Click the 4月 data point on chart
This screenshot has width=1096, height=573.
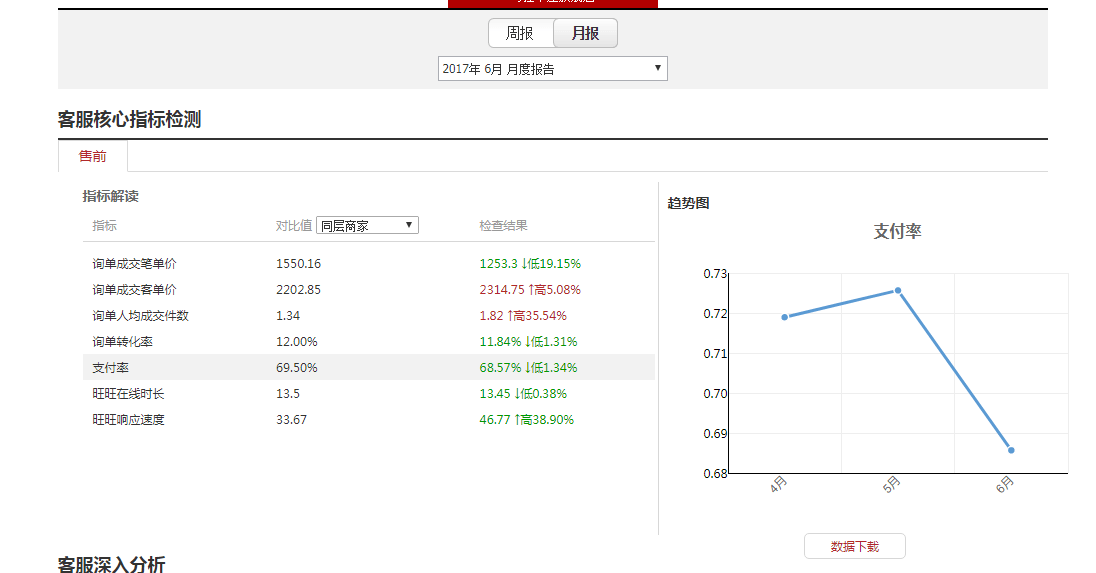pyautogui.click(x=785, y=317)
